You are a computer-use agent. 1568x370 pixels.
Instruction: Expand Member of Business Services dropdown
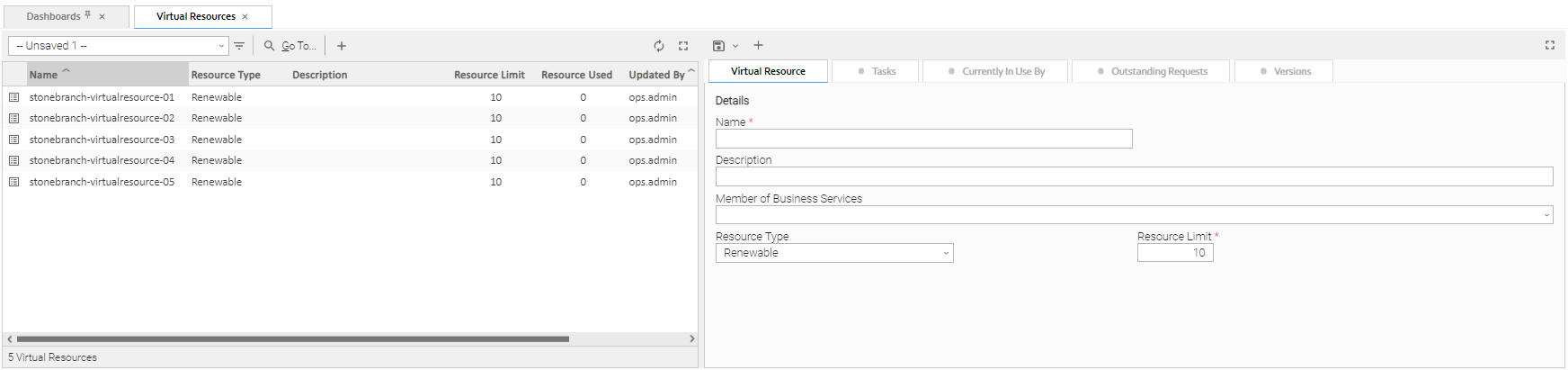[1546, 215]
